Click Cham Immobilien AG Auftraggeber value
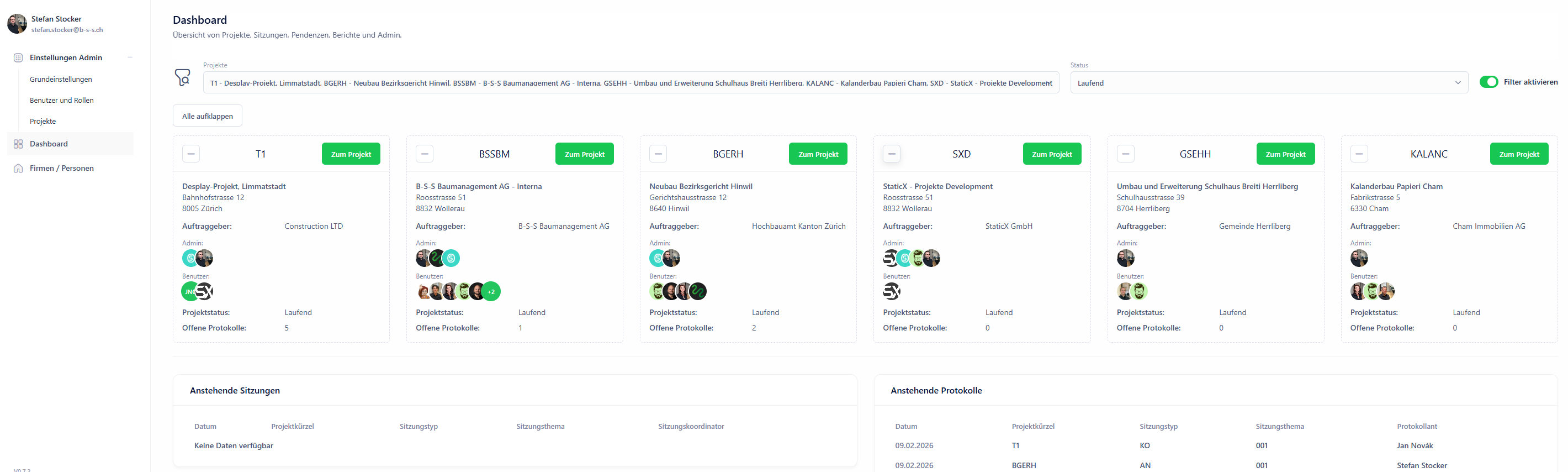This screenshot has height=472, width=1568. click(1489, 227)
